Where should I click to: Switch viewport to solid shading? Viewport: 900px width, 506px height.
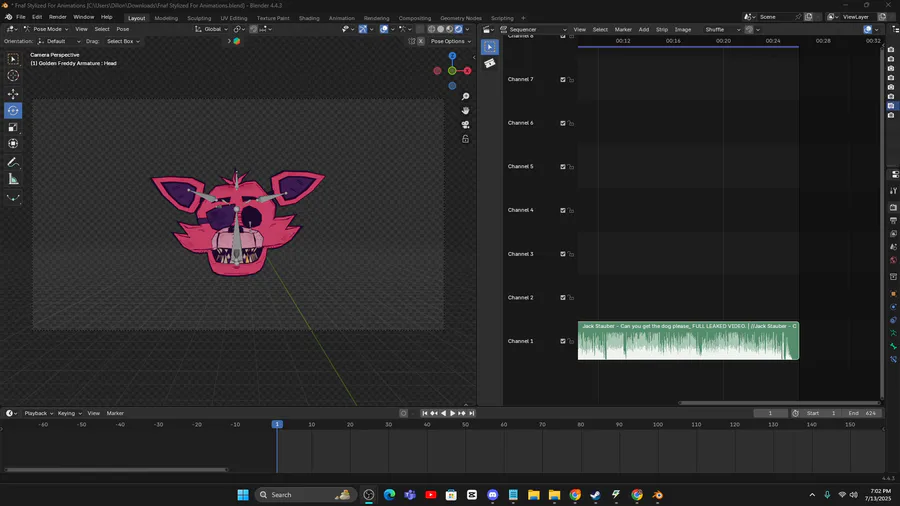pyautogui.click(x=441, y=29)
